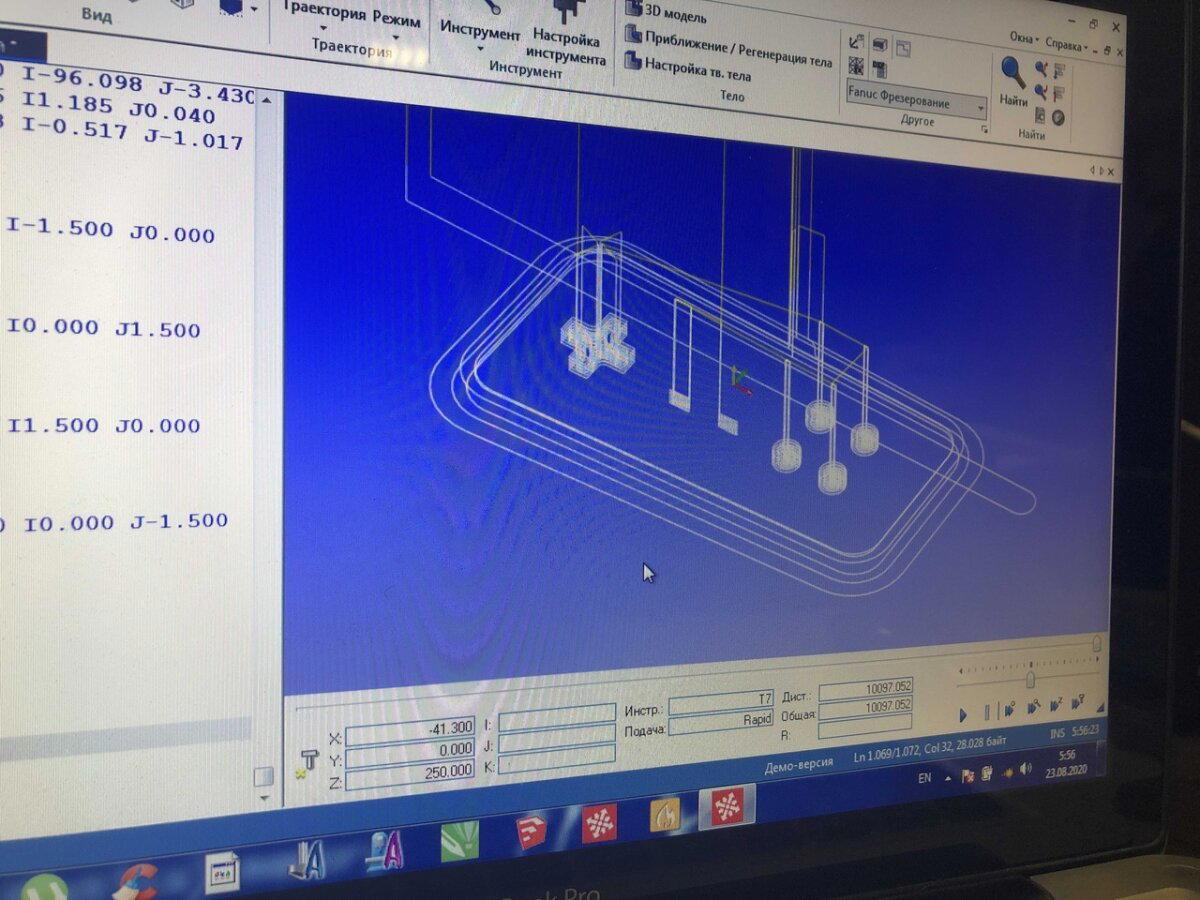Open 3D модель solid option

[x=666, y=14]
